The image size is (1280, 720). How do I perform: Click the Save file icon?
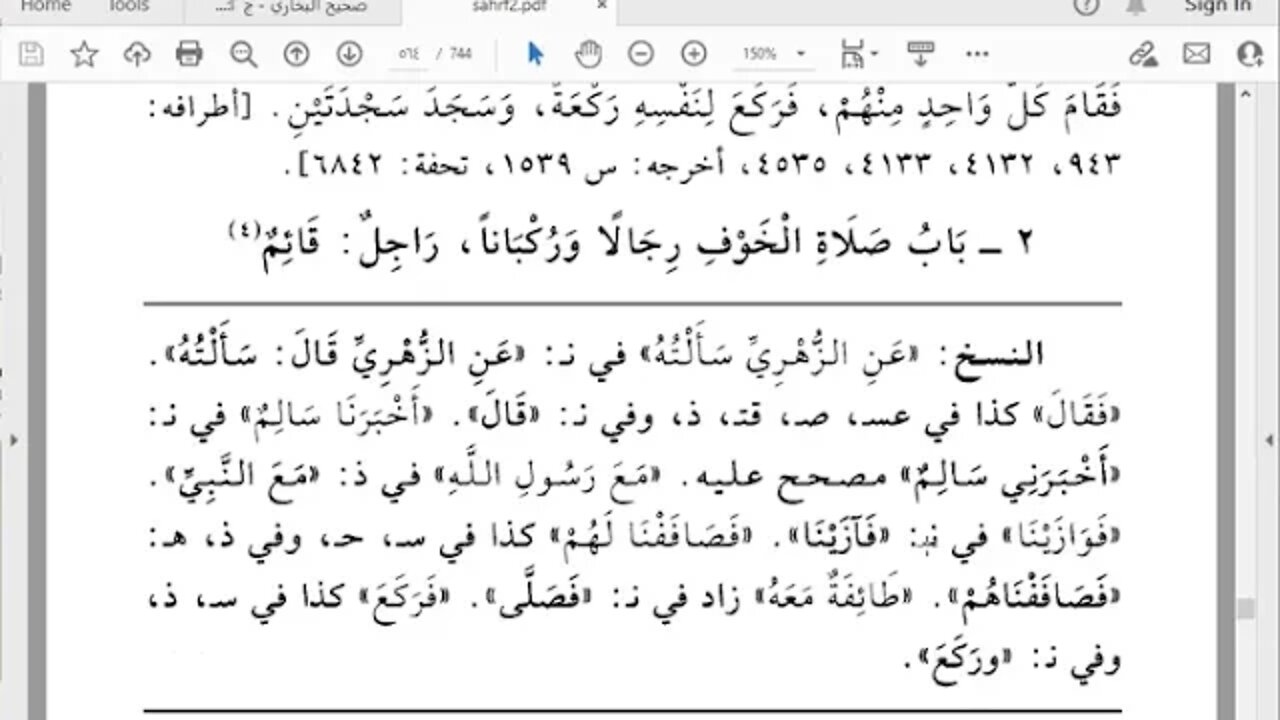click(x=31, y=53)
